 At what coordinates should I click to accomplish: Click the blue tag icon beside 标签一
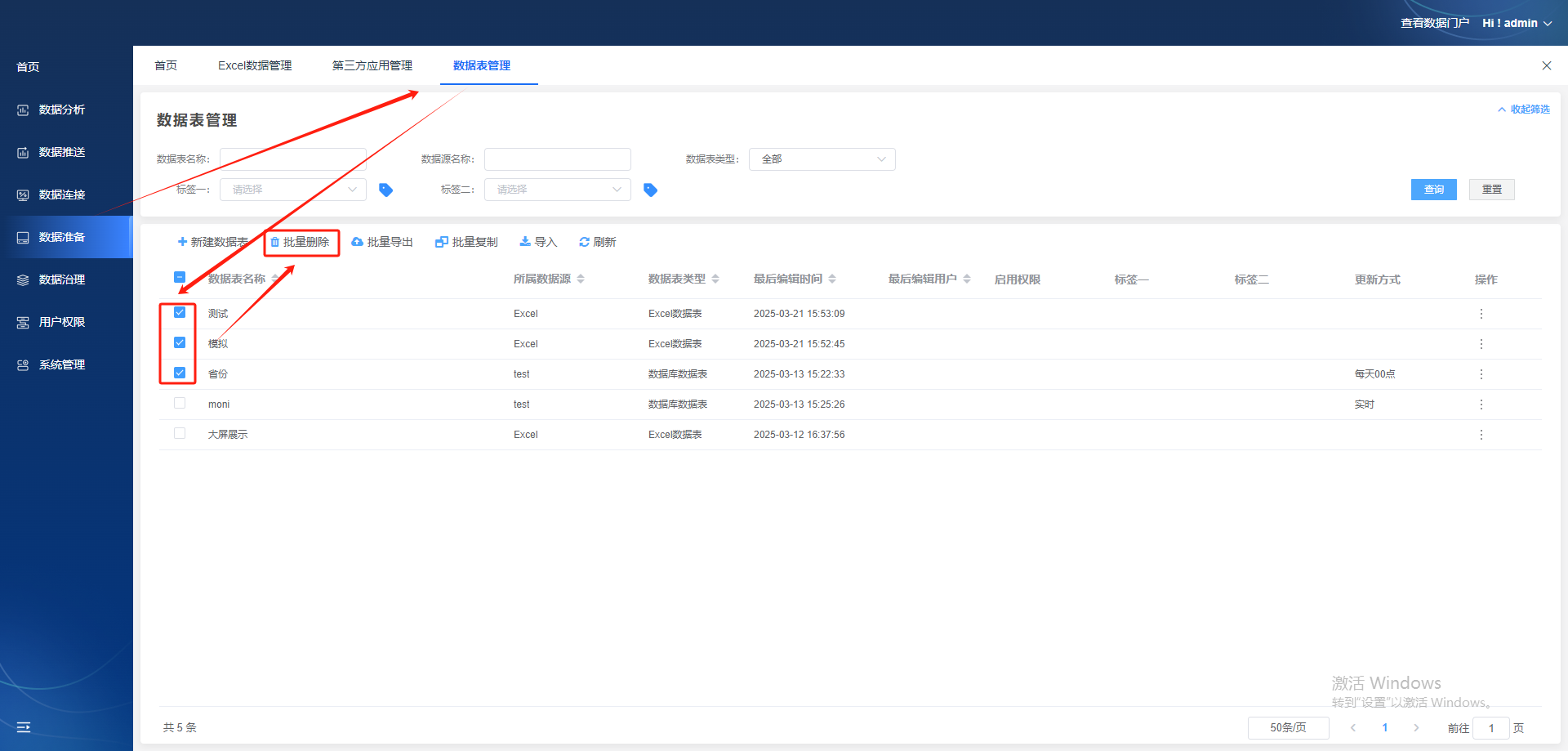(x=385, y=190)
